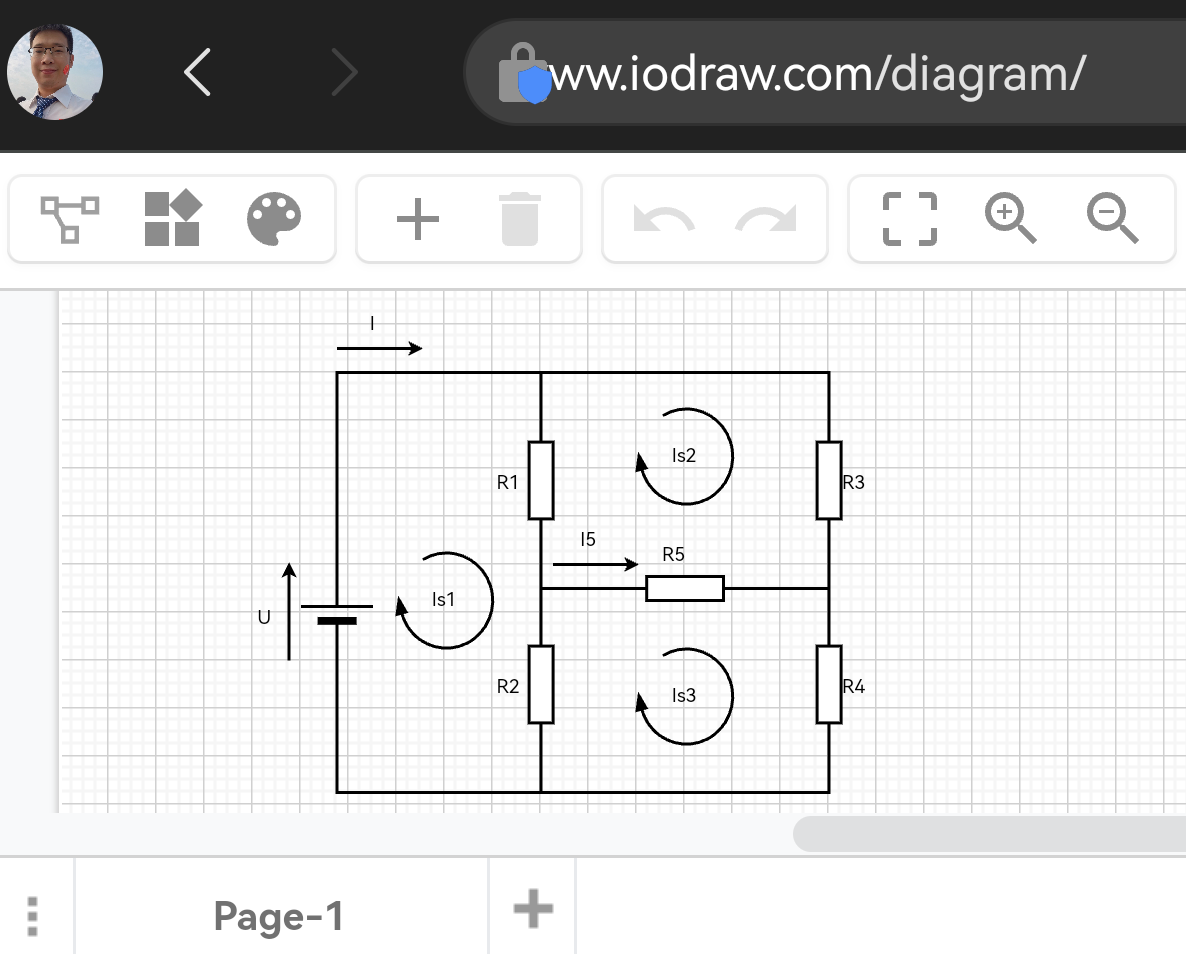Add a new page with the plus tab
Viewport: 1186px width, 954px height.
click(531, 908)
